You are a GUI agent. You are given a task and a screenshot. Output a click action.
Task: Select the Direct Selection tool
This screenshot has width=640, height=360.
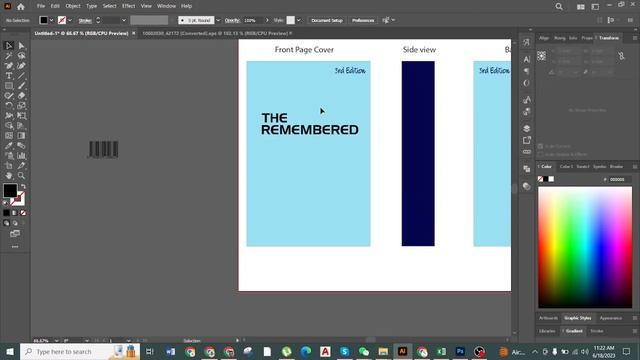point(21,46)
